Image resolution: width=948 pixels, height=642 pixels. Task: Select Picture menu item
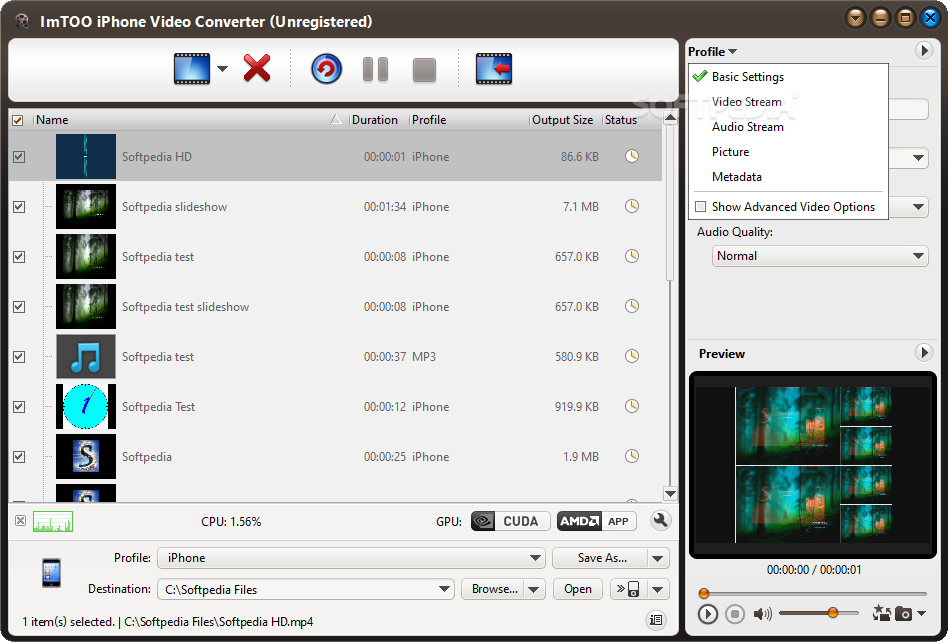pos(788,152)
